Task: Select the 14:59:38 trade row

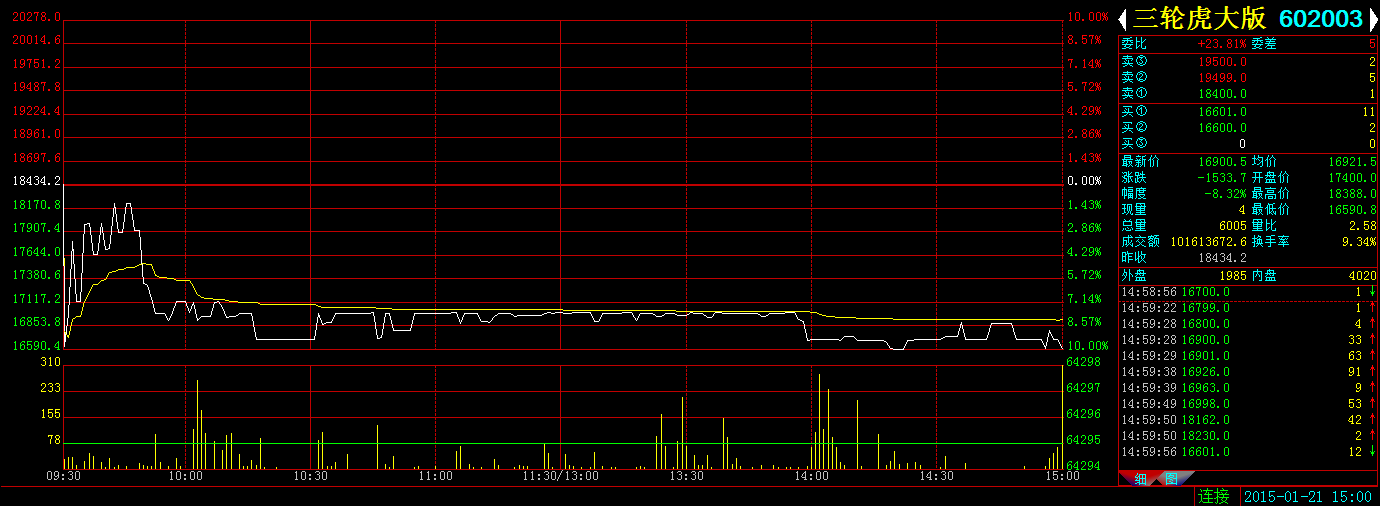Action: click(1248, 372)
